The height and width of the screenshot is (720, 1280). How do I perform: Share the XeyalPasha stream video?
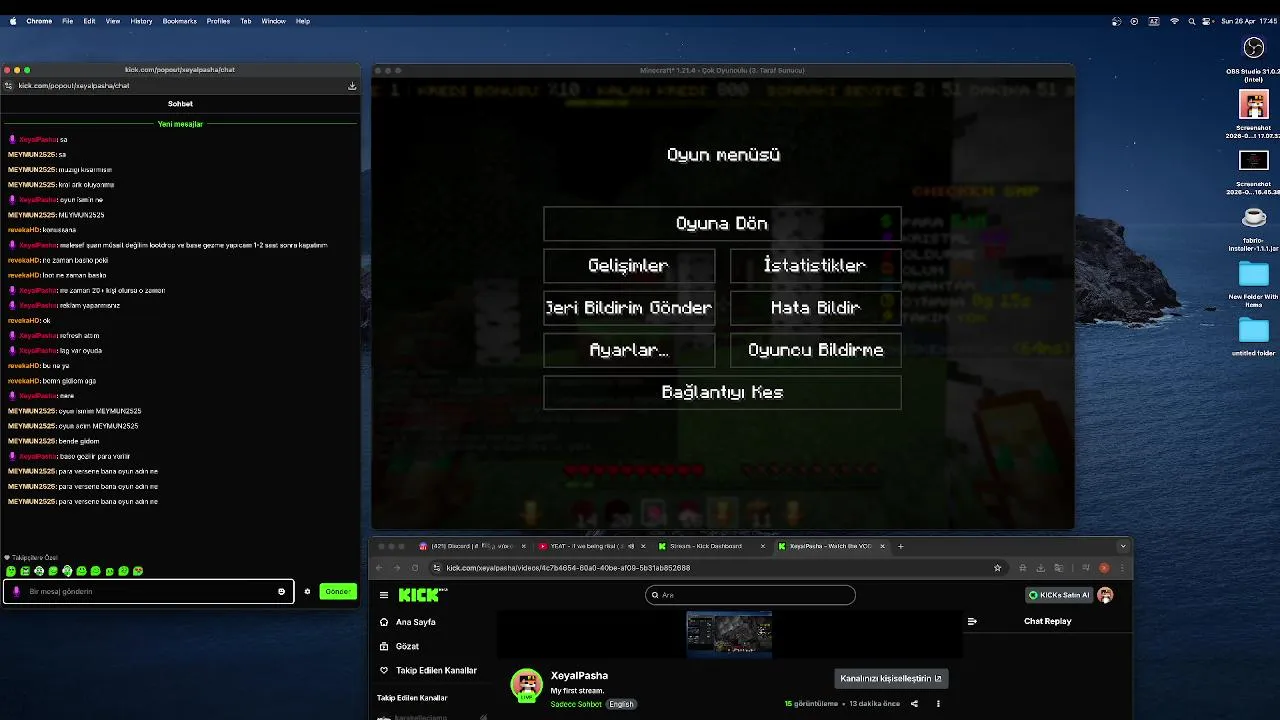pyautogui.click(x=914, y=704)
